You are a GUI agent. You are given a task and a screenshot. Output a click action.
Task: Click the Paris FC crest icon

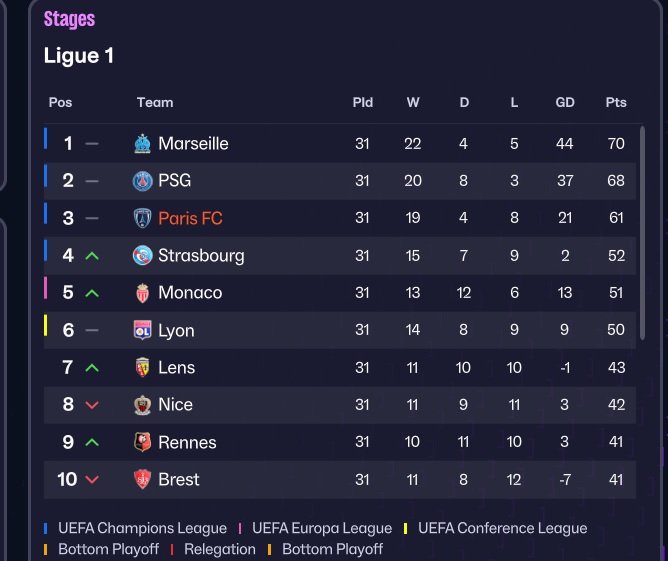point(142,218)
